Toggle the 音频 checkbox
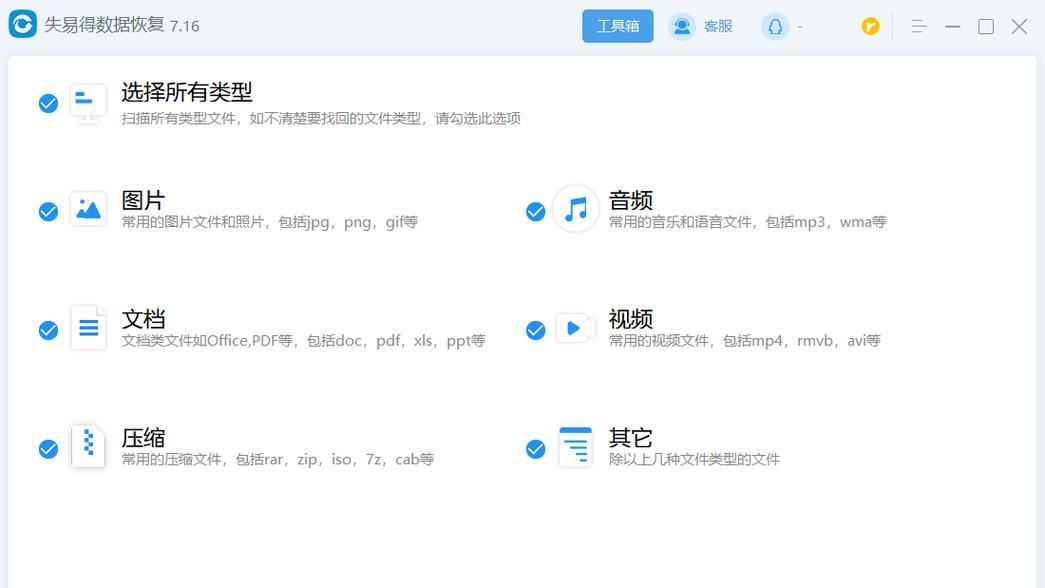This screenshot has width=1045, height=588. pos(535,211)
